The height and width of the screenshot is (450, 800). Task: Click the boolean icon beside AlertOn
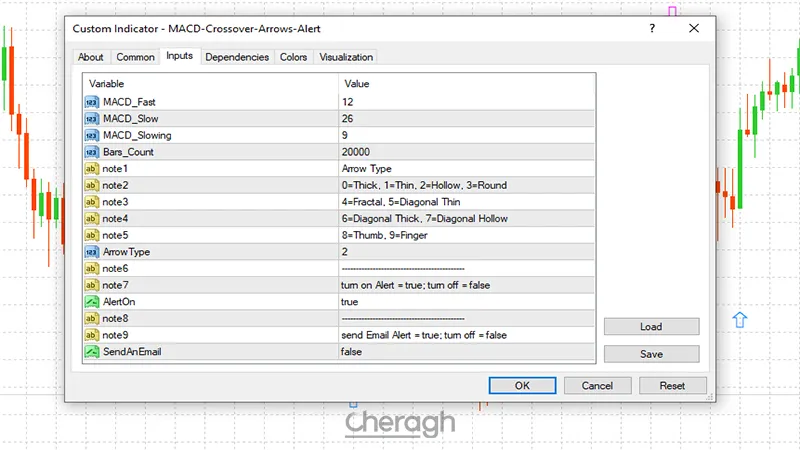coord(91,302)
